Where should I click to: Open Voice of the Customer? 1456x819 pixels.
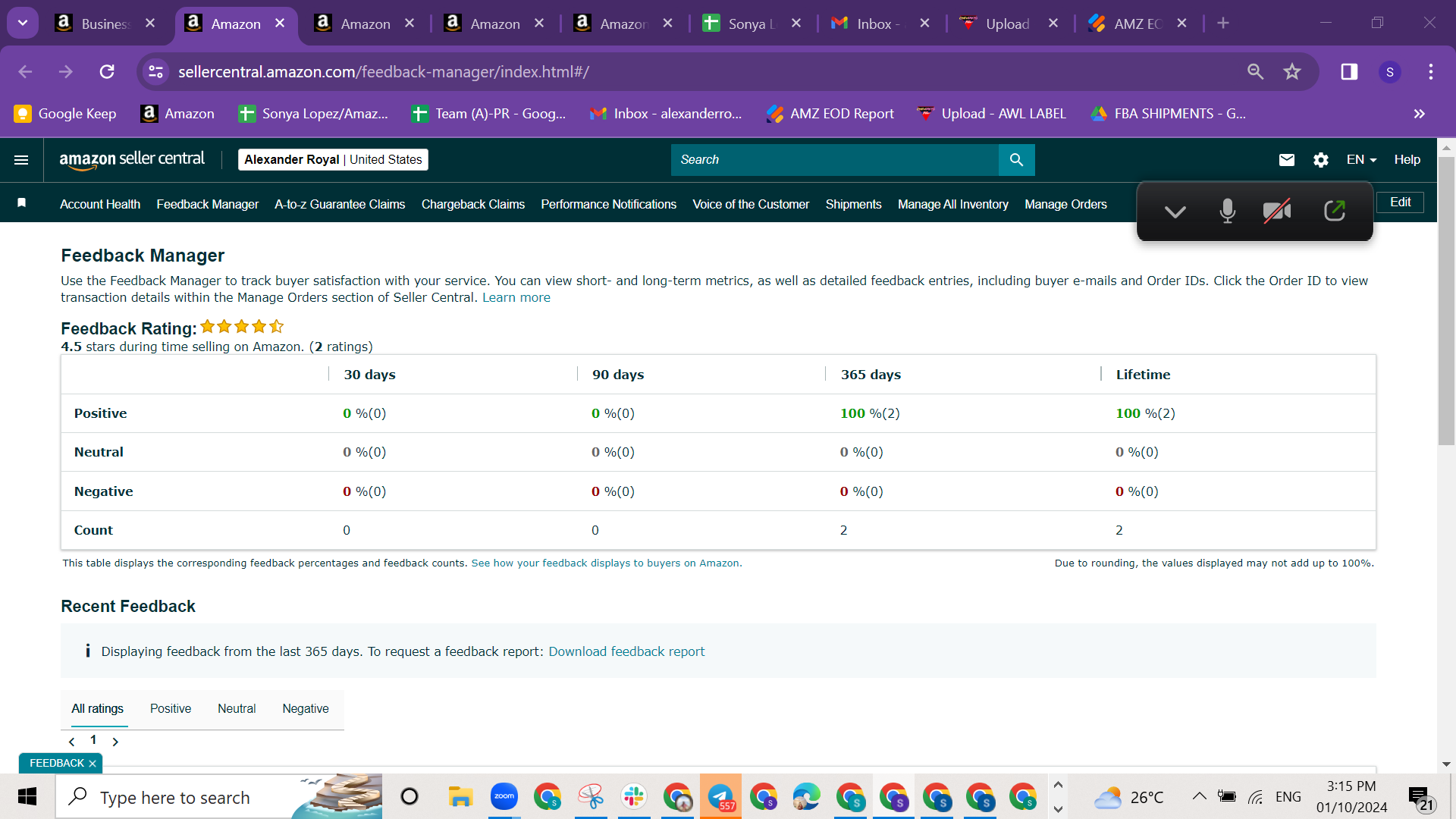coord(751,204)
